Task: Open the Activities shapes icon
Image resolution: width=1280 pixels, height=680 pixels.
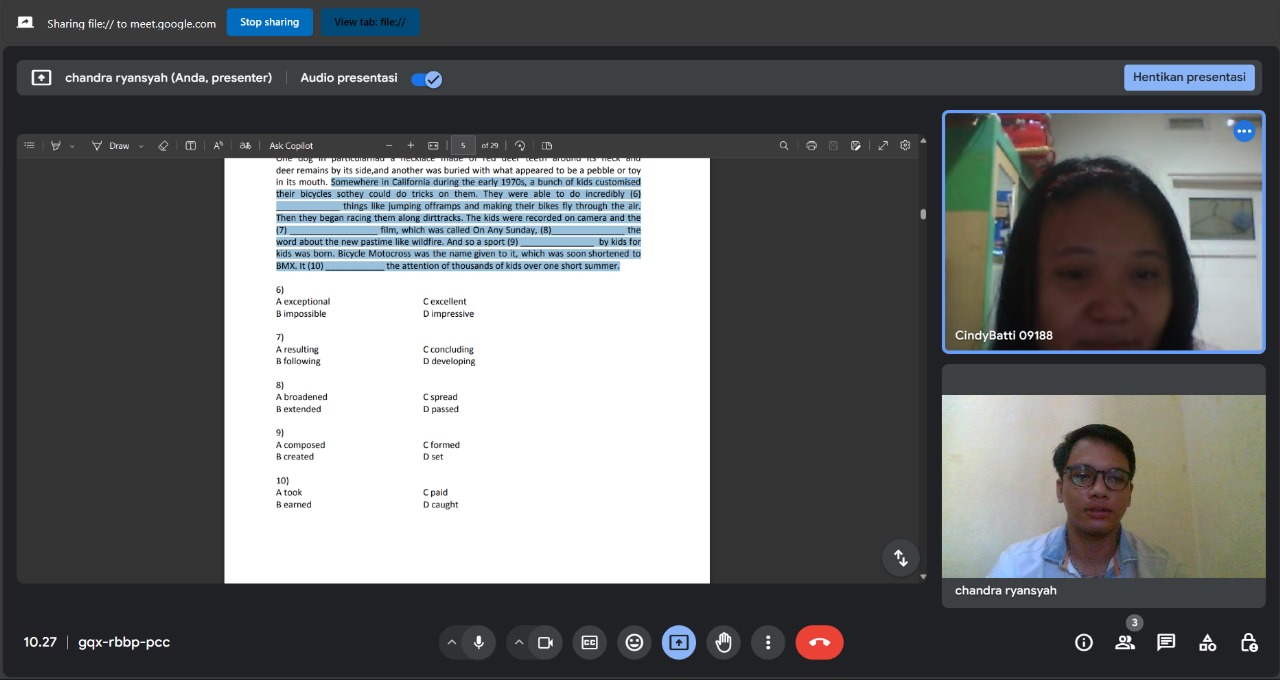Action: (1207, 642)
